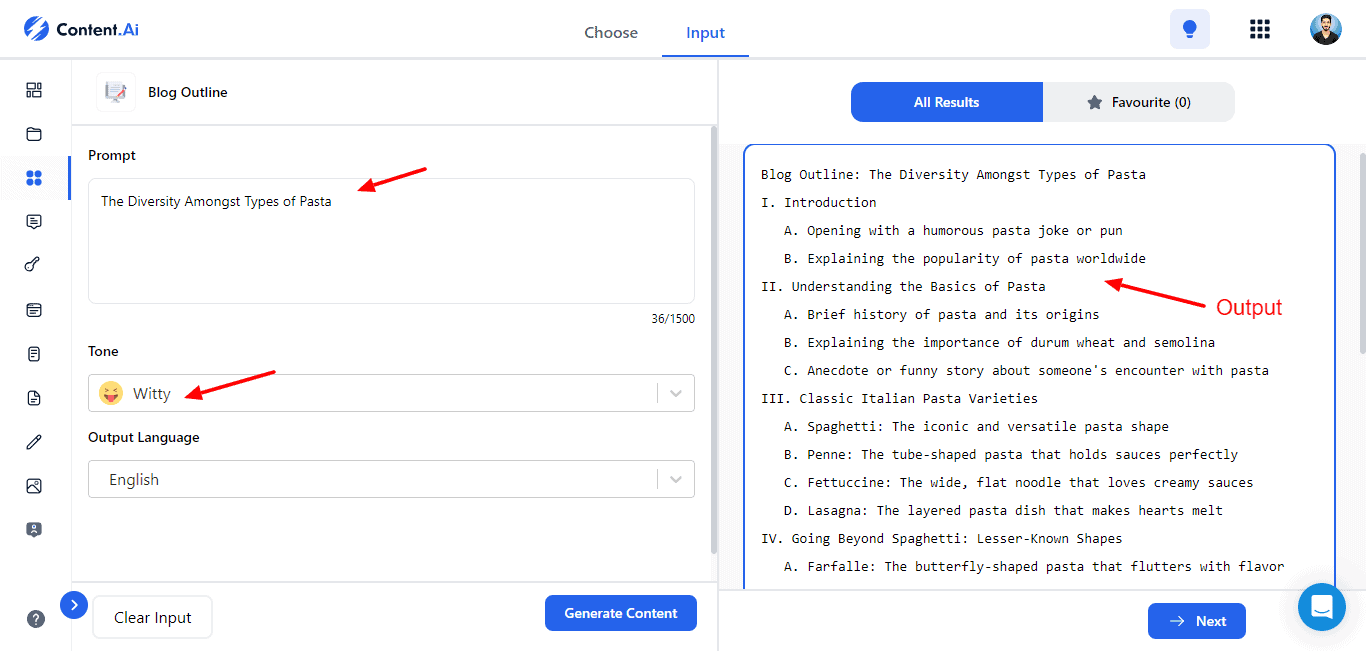Open the user profile avatar

tap(1325, 29)
